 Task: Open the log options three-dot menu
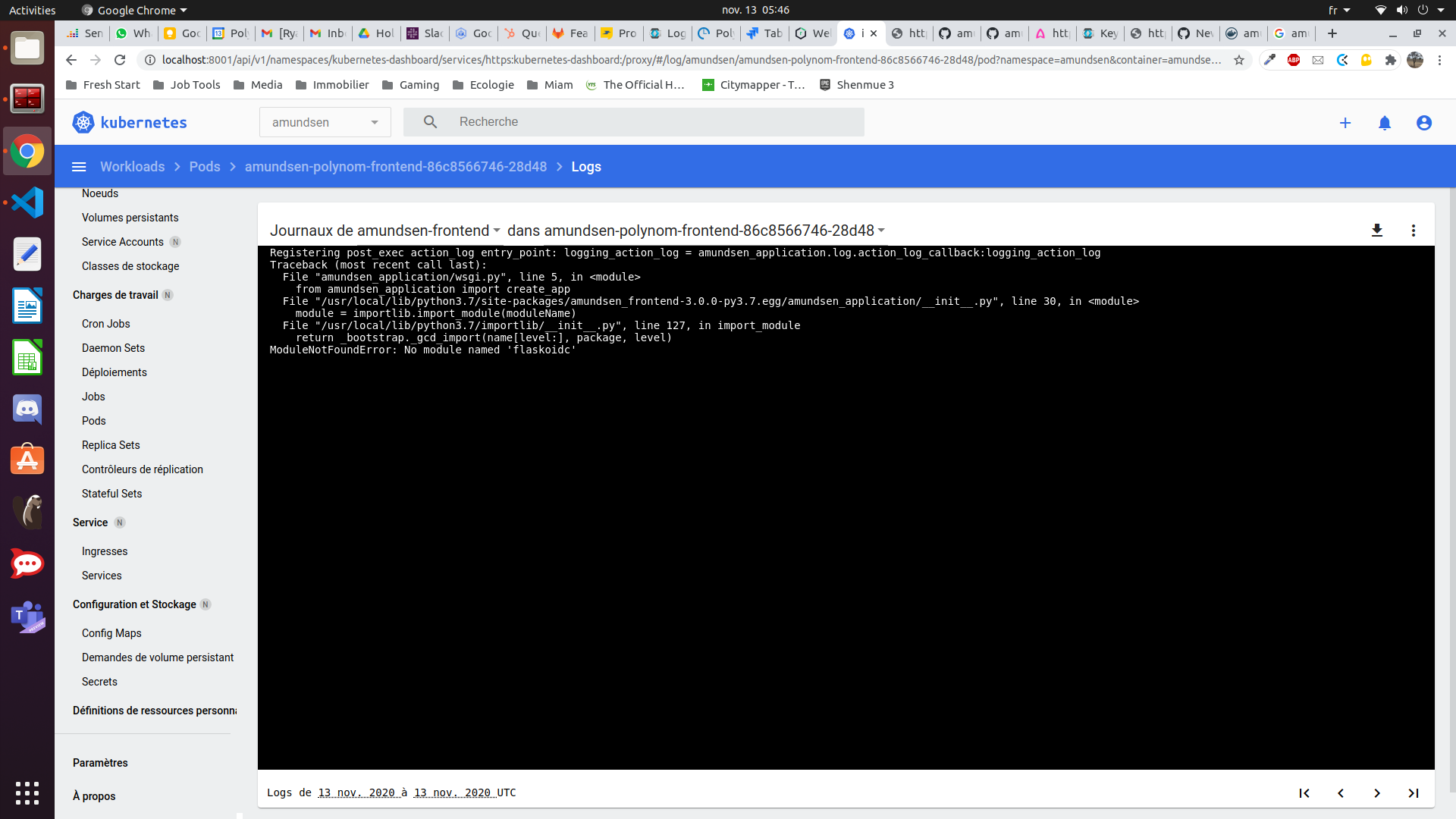1414,231
